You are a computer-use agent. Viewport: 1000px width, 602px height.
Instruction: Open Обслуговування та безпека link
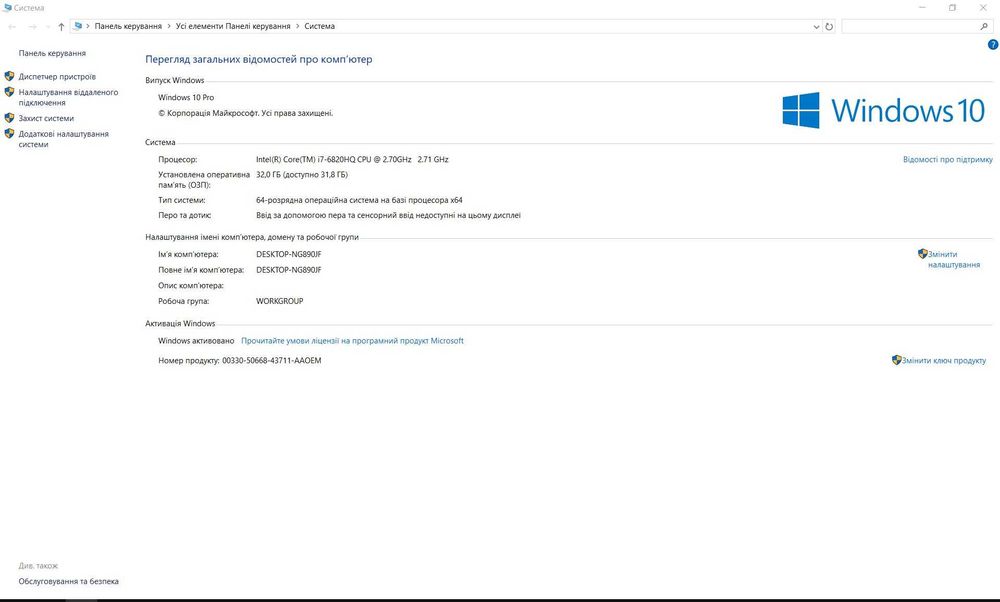click(x=68, y=581)
